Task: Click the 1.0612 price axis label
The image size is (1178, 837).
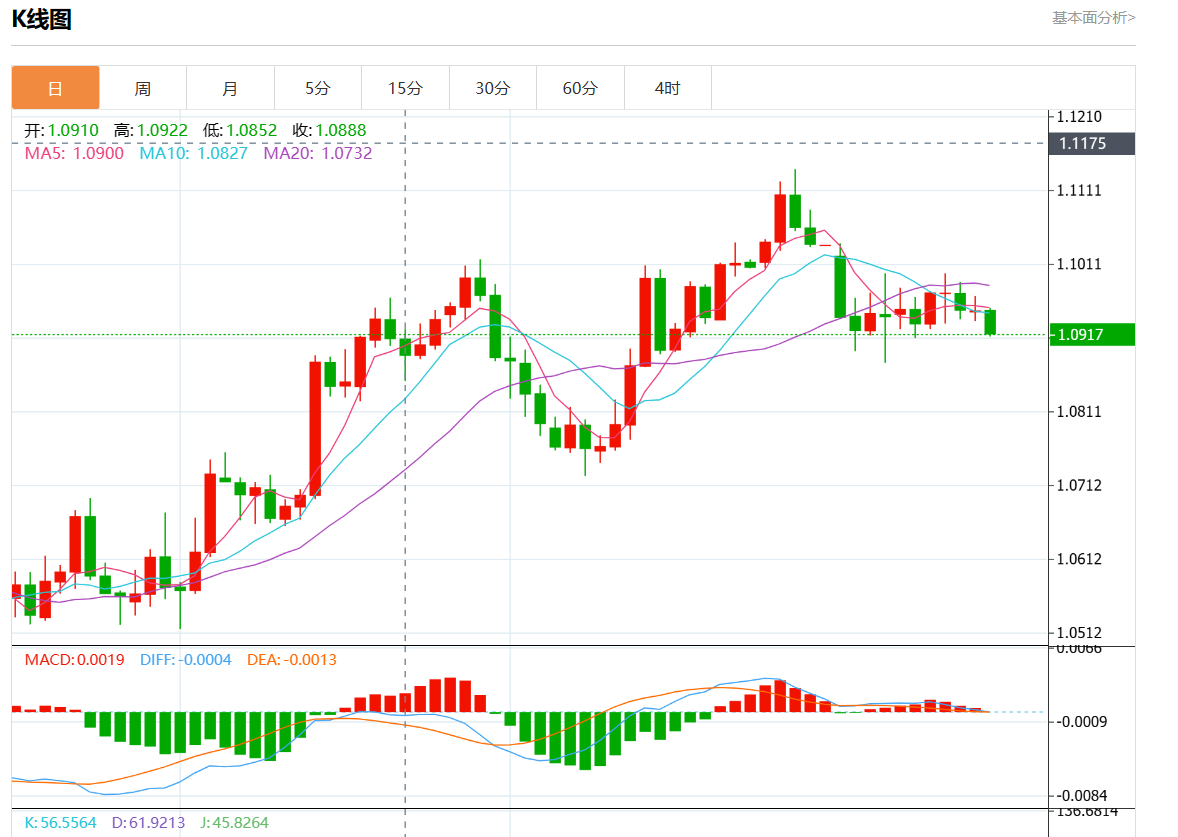Action: (1079, 559)
